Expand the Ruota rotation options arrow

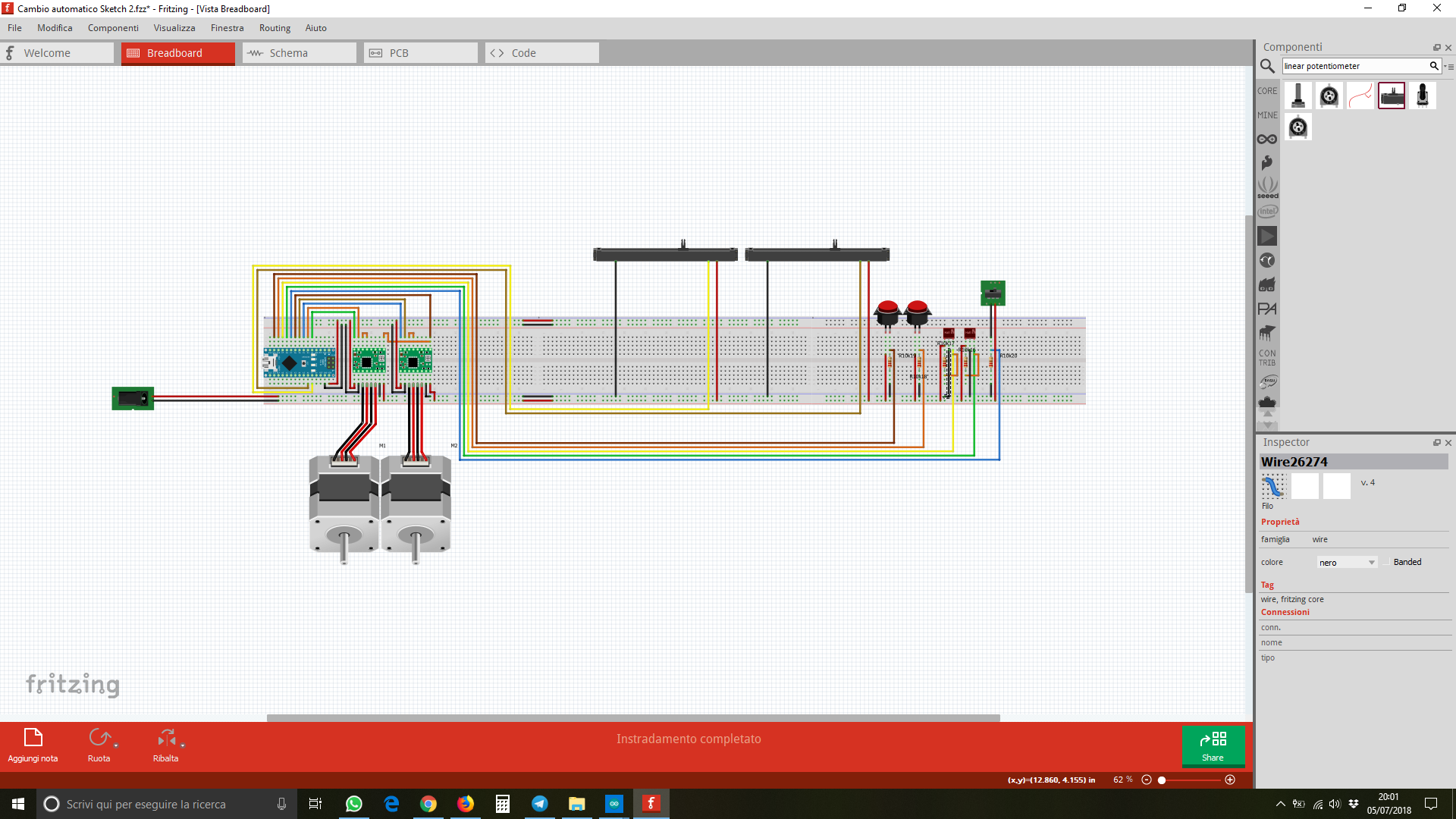(x=116, y=746)
